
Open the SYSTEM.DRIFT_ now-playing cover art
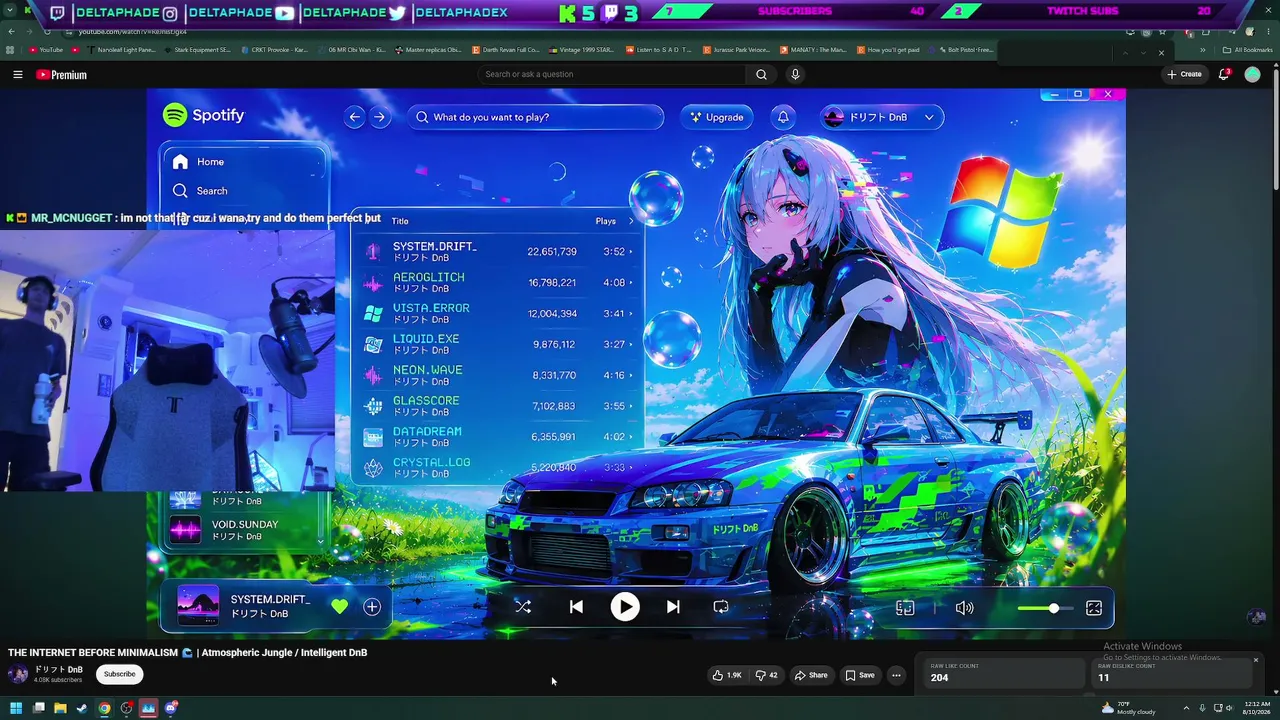coord(198,606)
